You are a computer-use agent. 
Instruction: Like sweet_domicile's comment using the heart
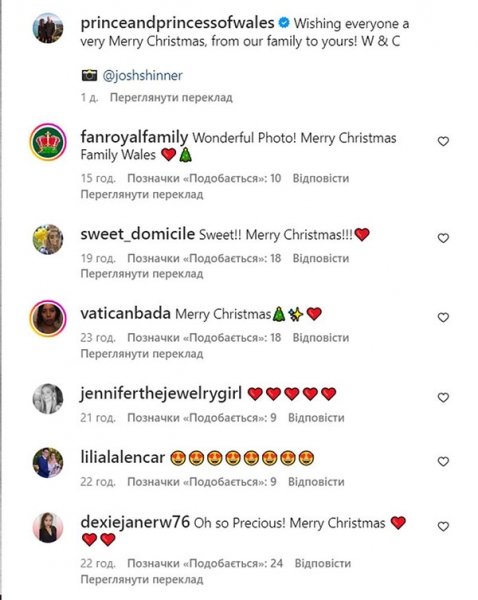(x=443, y=238)
